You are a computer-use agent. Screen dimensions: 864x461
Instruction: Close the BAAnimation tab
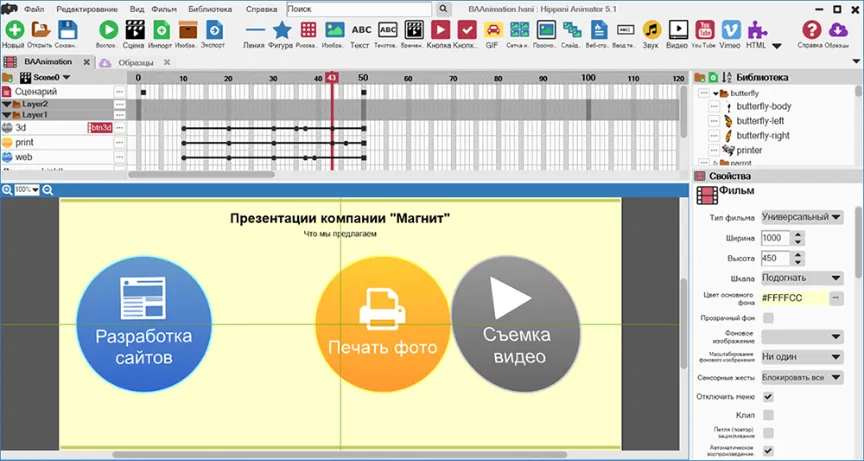tap(87, 62)
